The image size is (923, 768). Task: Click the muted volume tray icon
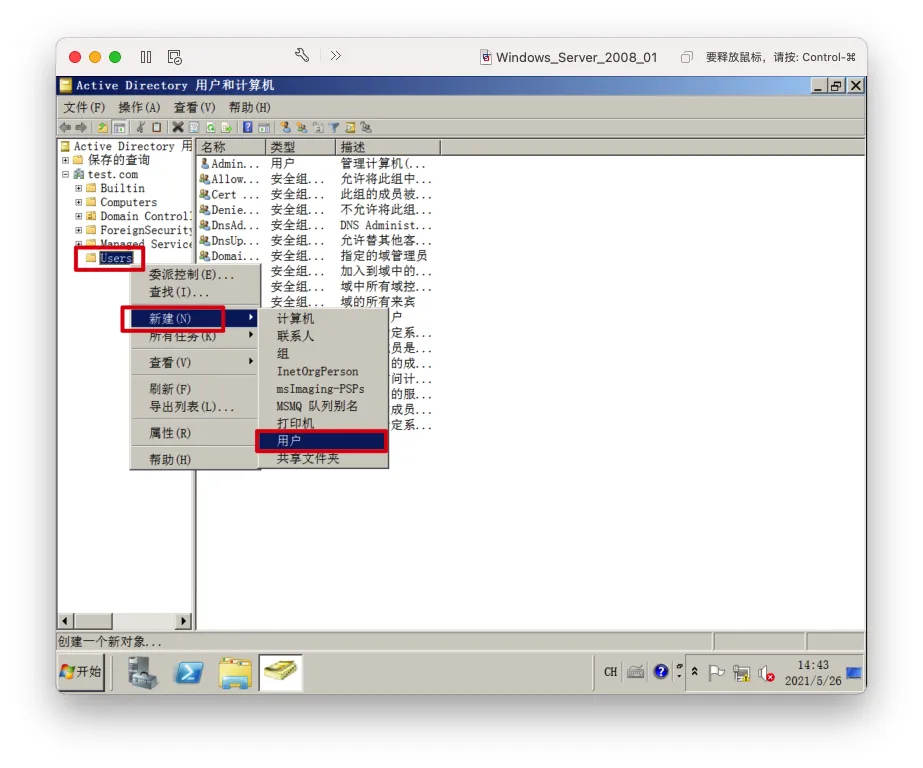coord(766,673)
